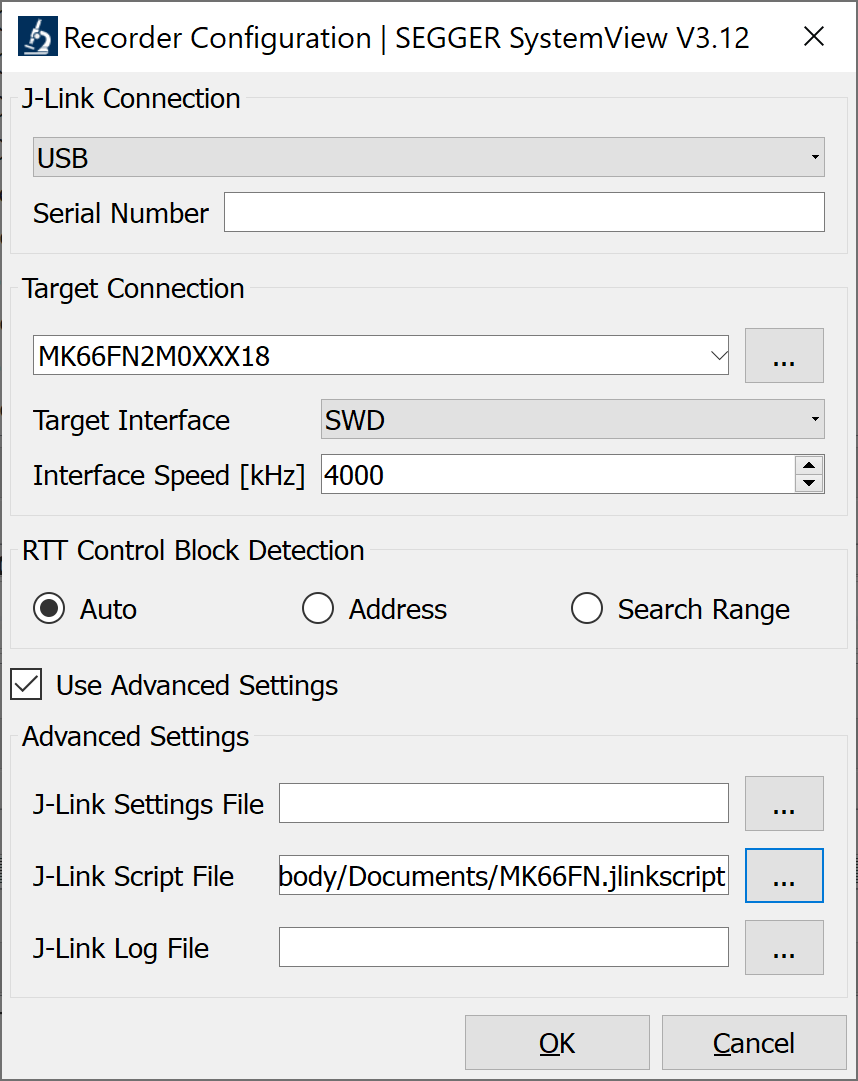Click the J-Link Settings File text field
Screen dimensions: 858x1081
click(503, 804)
